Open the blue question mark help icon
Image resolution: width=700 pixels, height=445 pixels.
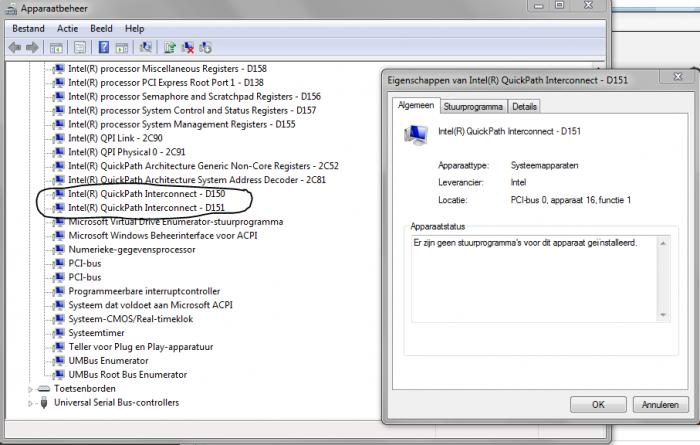pos(104,47)
